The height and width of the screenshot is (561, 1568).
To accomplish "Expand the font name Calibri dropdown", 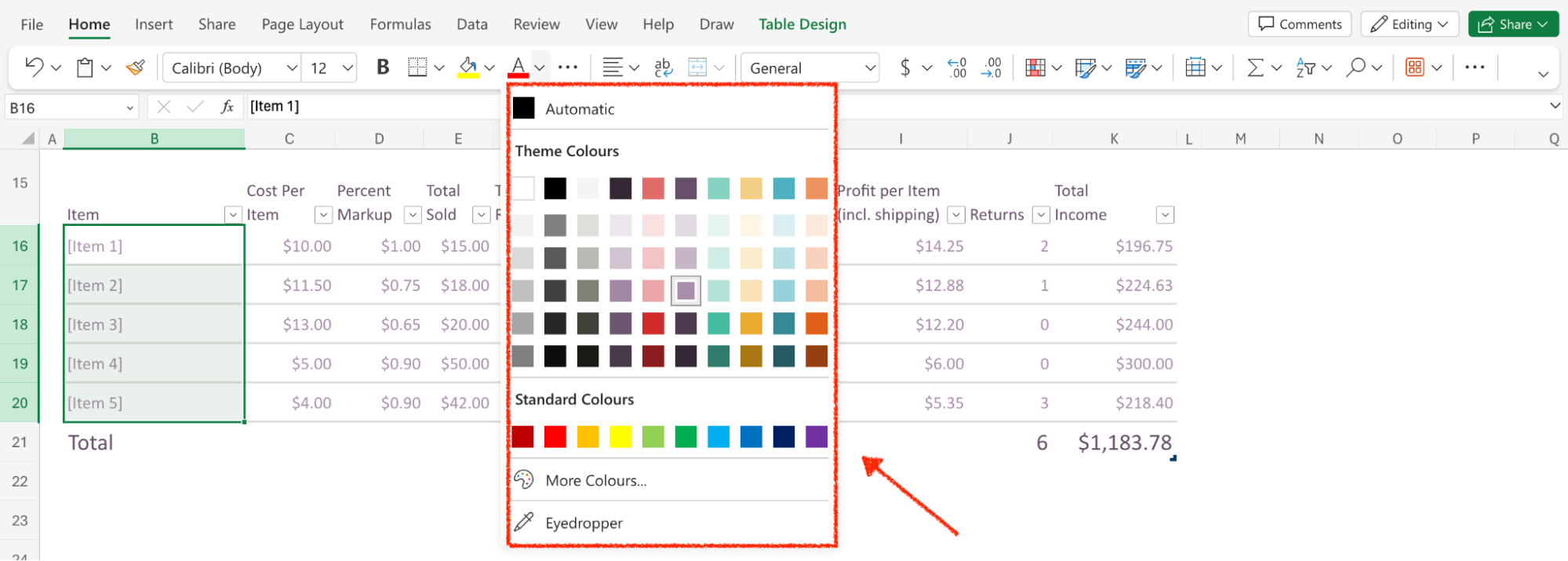I will (x=292, y=68).
